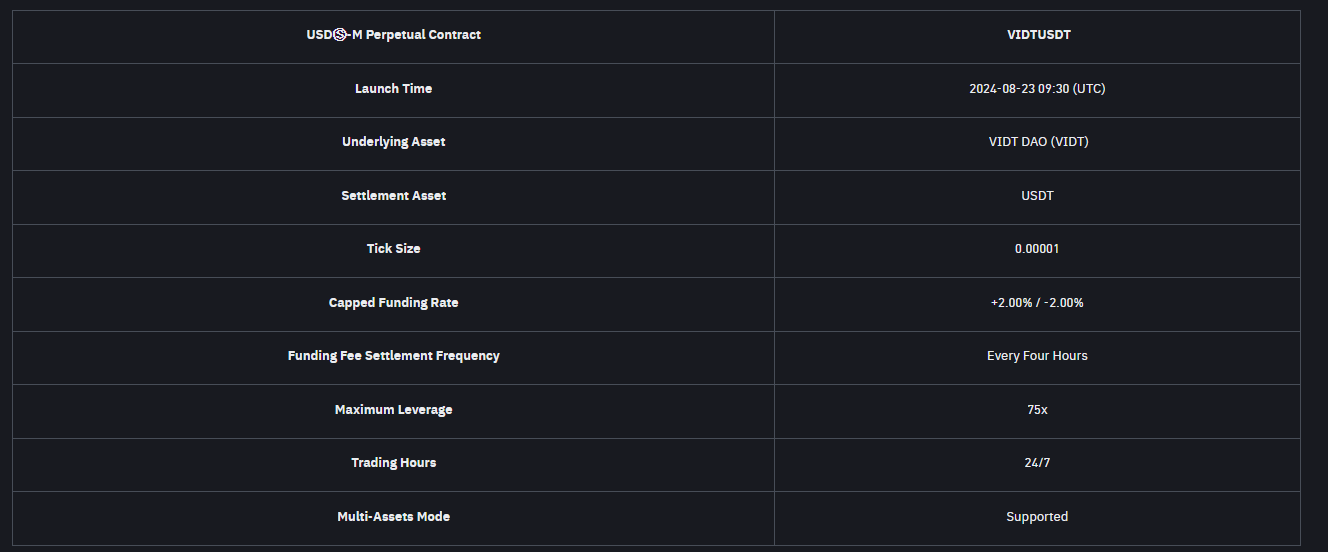Select the VIDTUSDT contract name cell
1328x552 pixels.
[1037, 35]
